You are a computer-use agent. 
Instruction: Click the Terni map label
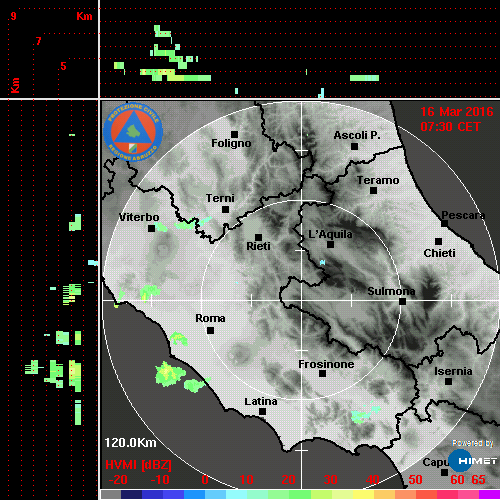tap(220, 198)
